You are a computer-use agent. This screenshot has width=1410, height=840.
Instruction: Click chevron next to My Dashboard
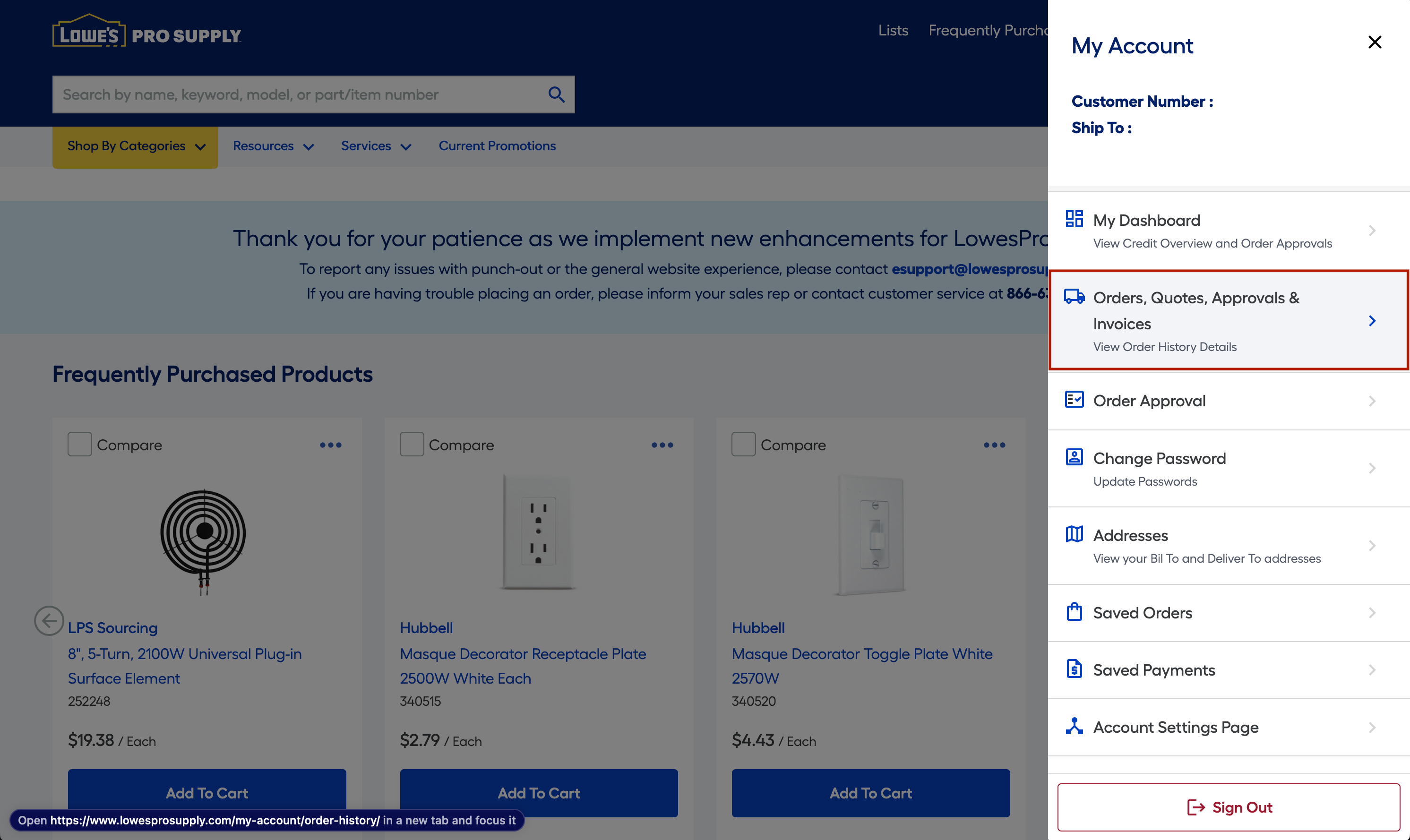(1372, 231)
